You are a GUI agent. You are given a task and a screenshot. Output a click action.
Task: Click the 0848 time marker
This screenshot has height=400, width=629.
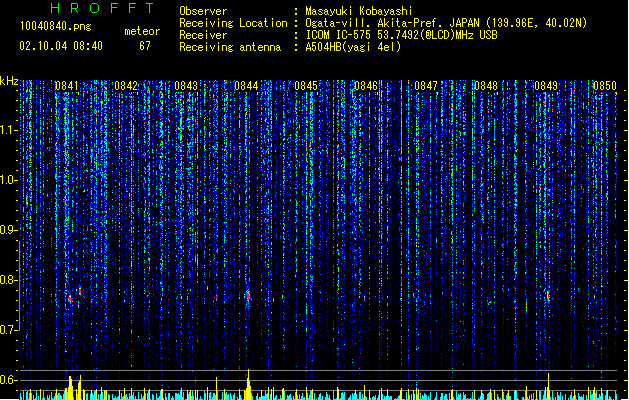coord(486,86)
